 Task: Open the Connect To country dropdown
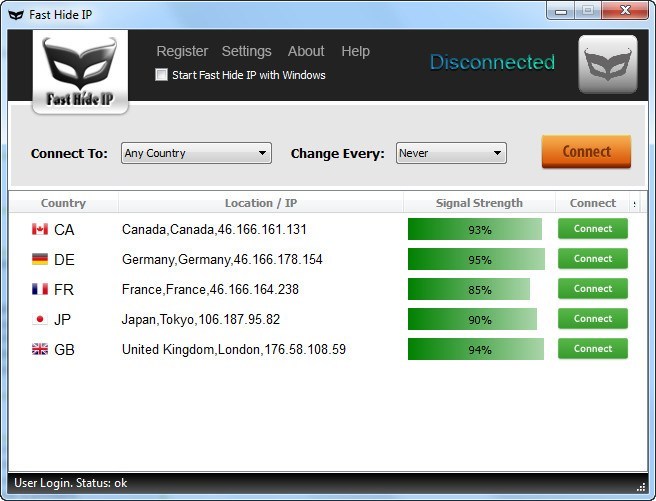[196, 153]
